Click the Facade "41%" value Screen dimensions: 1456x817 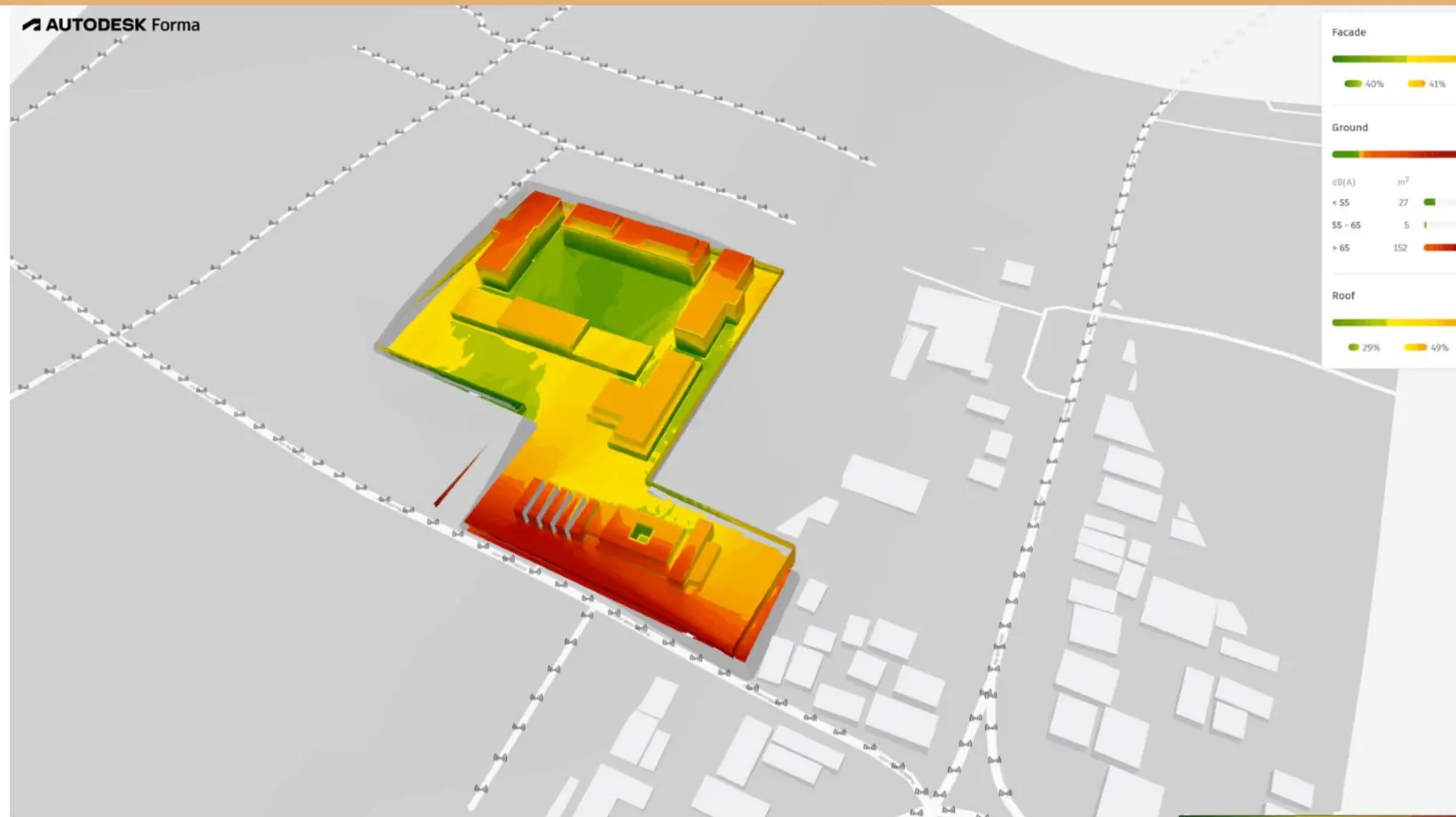click(1437, 83)
